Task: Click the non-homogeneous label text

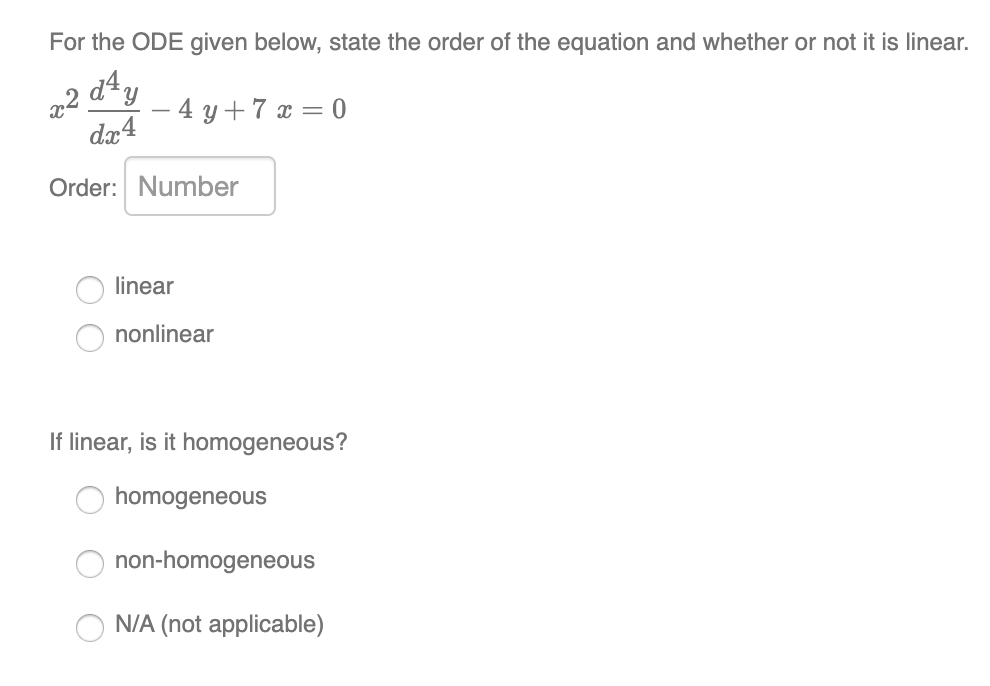Action: tap(215, 561)
